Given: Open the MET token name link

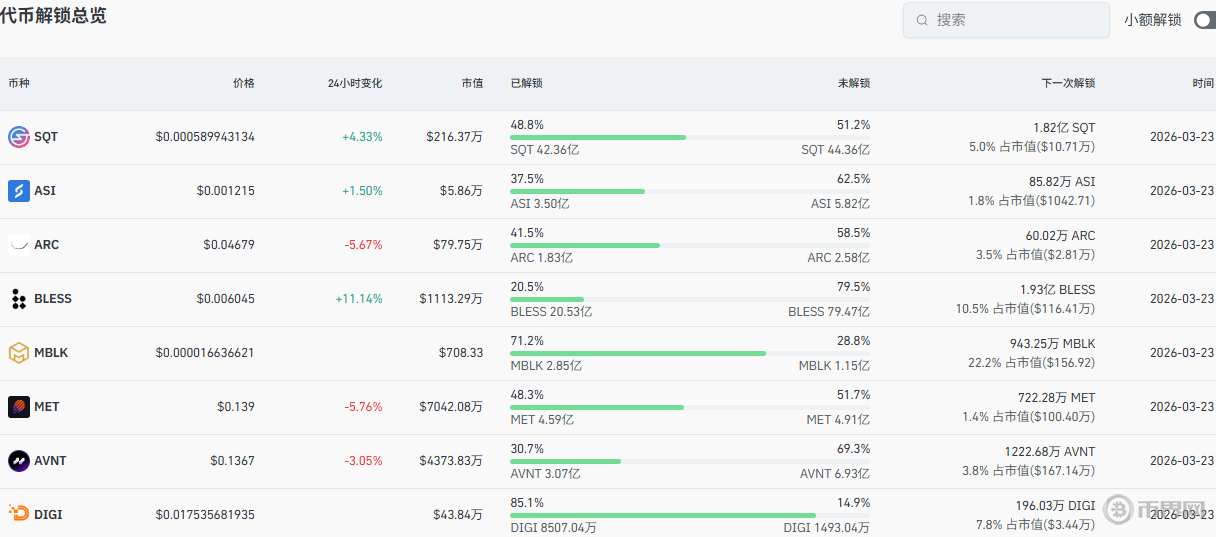Looking at the screenshot, I should pos(47,407).
